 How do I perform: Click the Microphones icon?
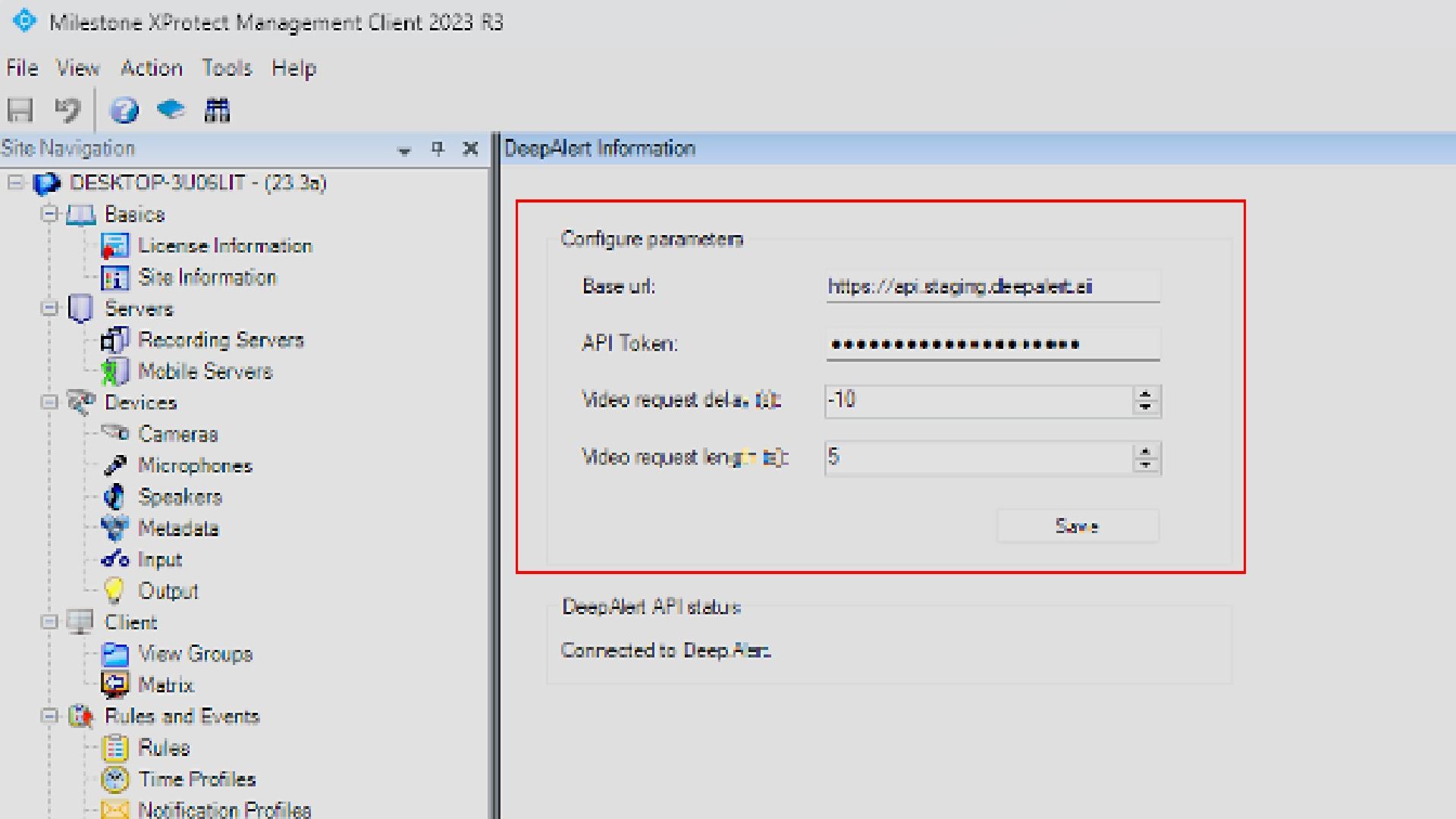click(x=115, y=466)
